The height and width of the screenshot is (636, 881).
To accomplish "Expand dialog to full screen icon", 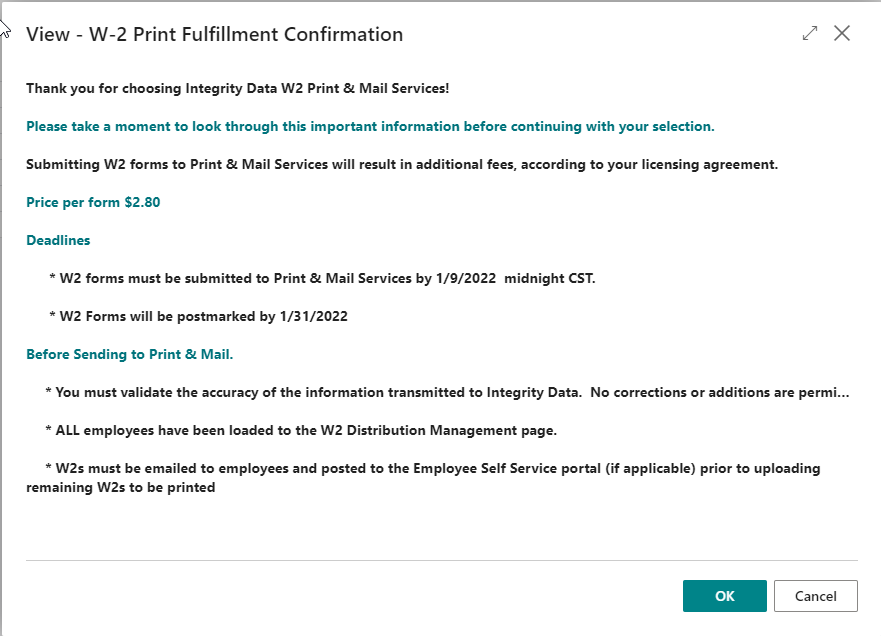I will pos(810,33).
